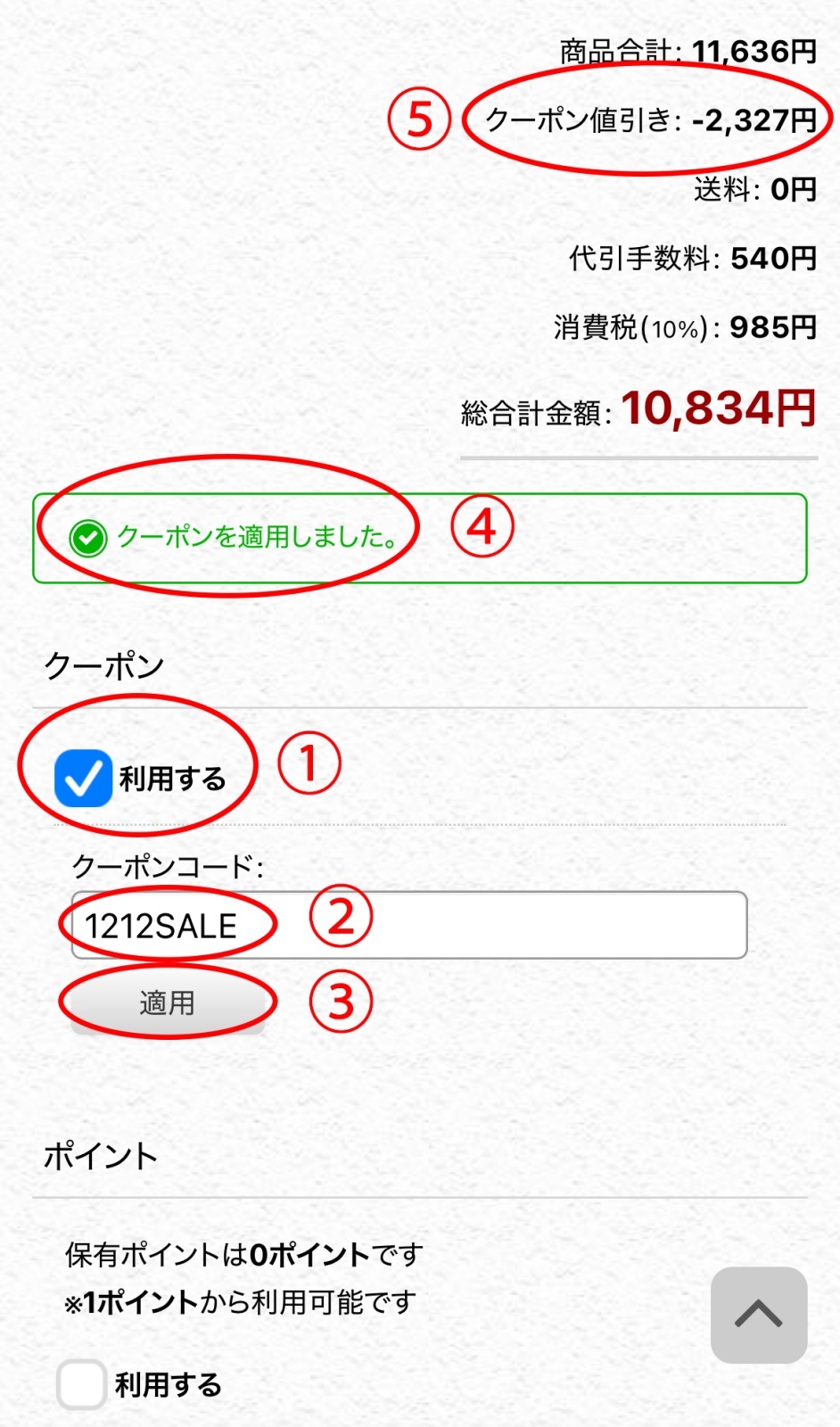Viewport: 840px width, 1427px height.
Task: Click the クーポン section heading
Action: point(104,666)
